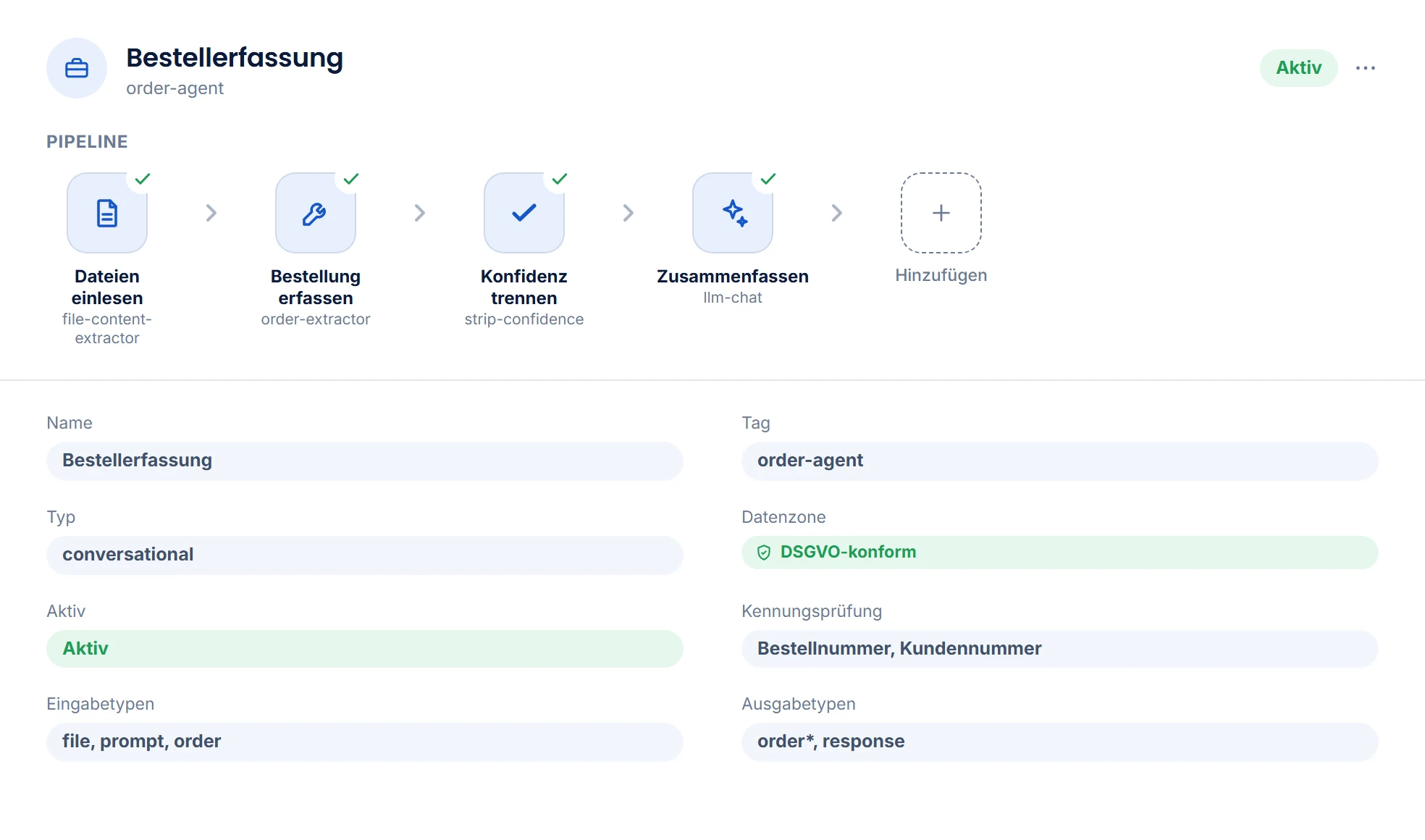Click the Hinzufügen label
Image resolution: width=1425 pixels, height=840 pixels.
pyautogui.click(x=941, y=275)
